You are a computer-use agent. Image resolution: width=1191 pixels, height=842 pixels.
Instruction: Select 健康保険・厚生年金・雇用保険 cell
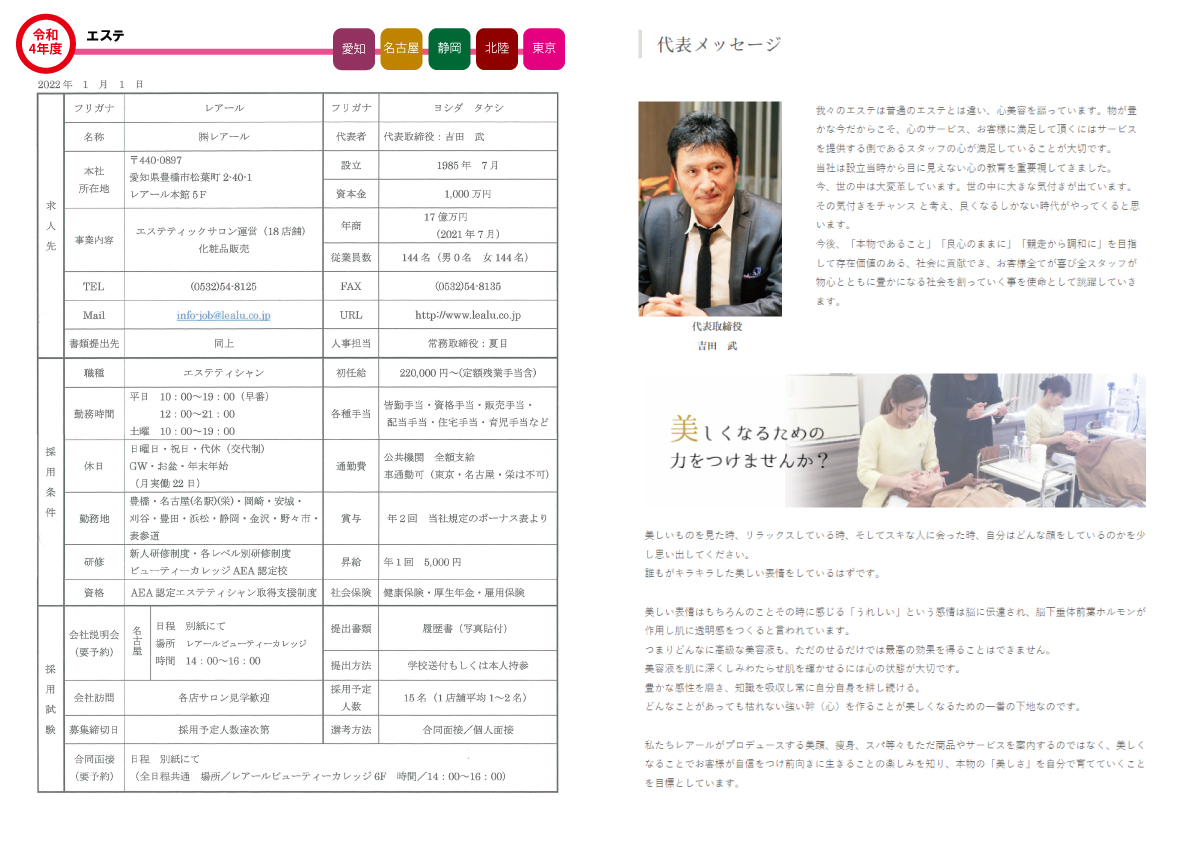(x=468, y=592)
